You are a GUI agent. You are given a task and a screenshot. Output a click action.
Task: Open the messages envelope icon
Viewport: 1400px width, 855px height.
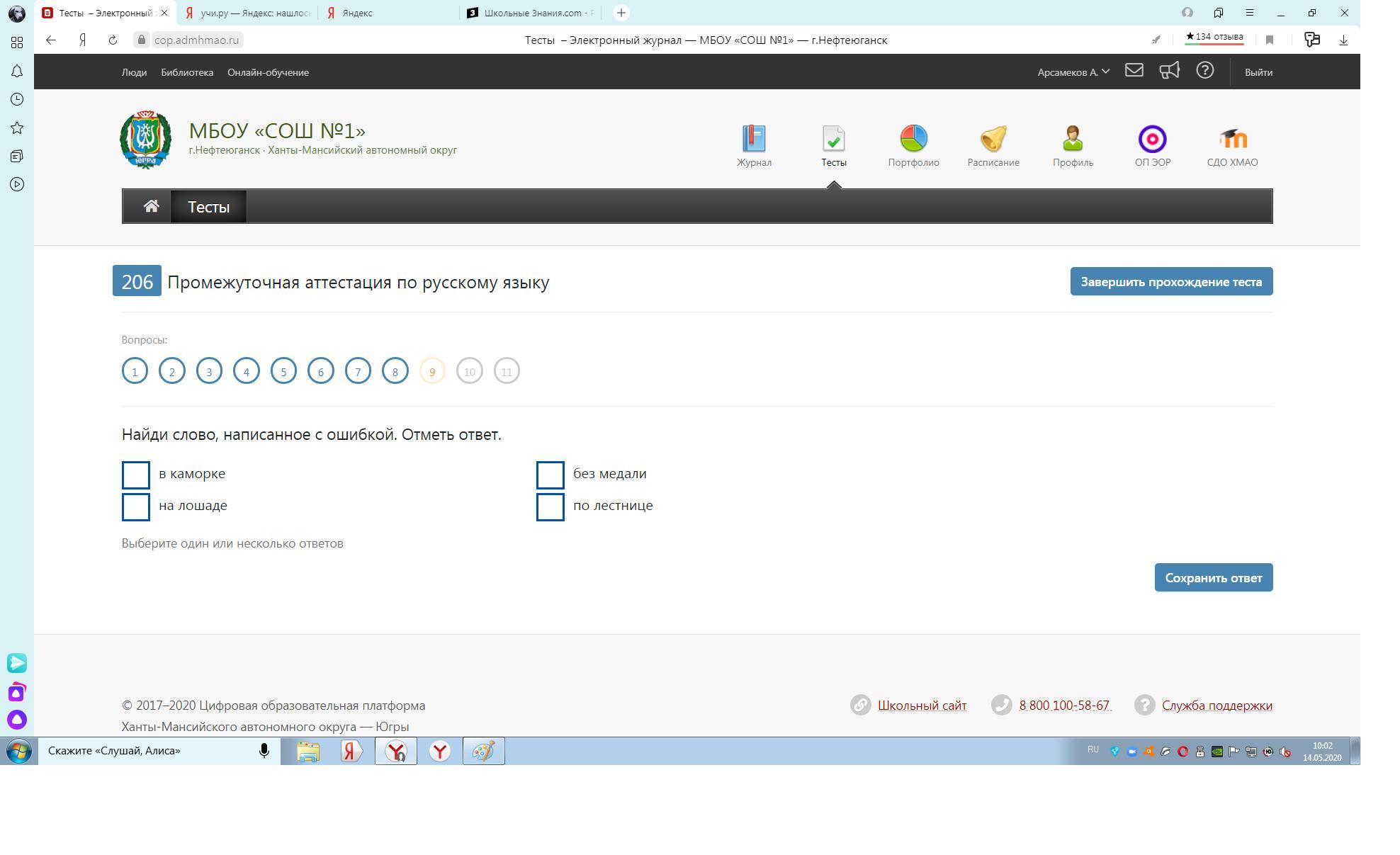pos(1134,71)
